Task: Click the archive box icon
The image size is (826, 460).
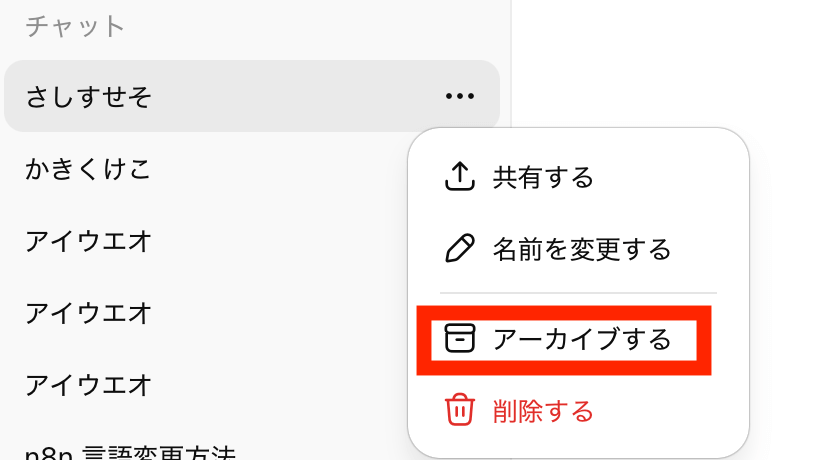Action: 459,338
